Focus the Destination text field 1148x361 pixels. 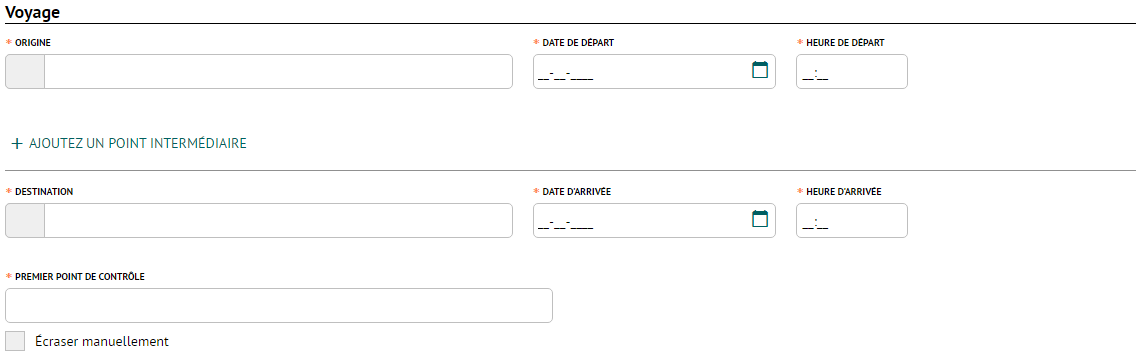tap(278, 220)
